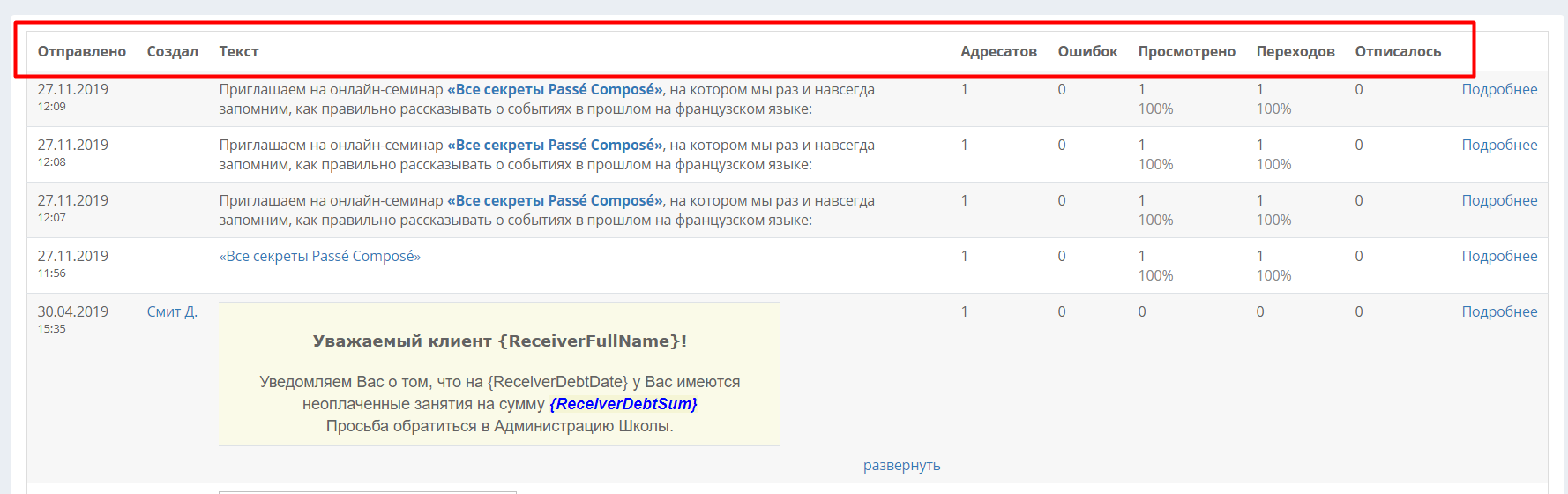Open Подробнее for the 30.04.2019 mailing
This screenshot has width=1568, height=494.
[1499, 311]
